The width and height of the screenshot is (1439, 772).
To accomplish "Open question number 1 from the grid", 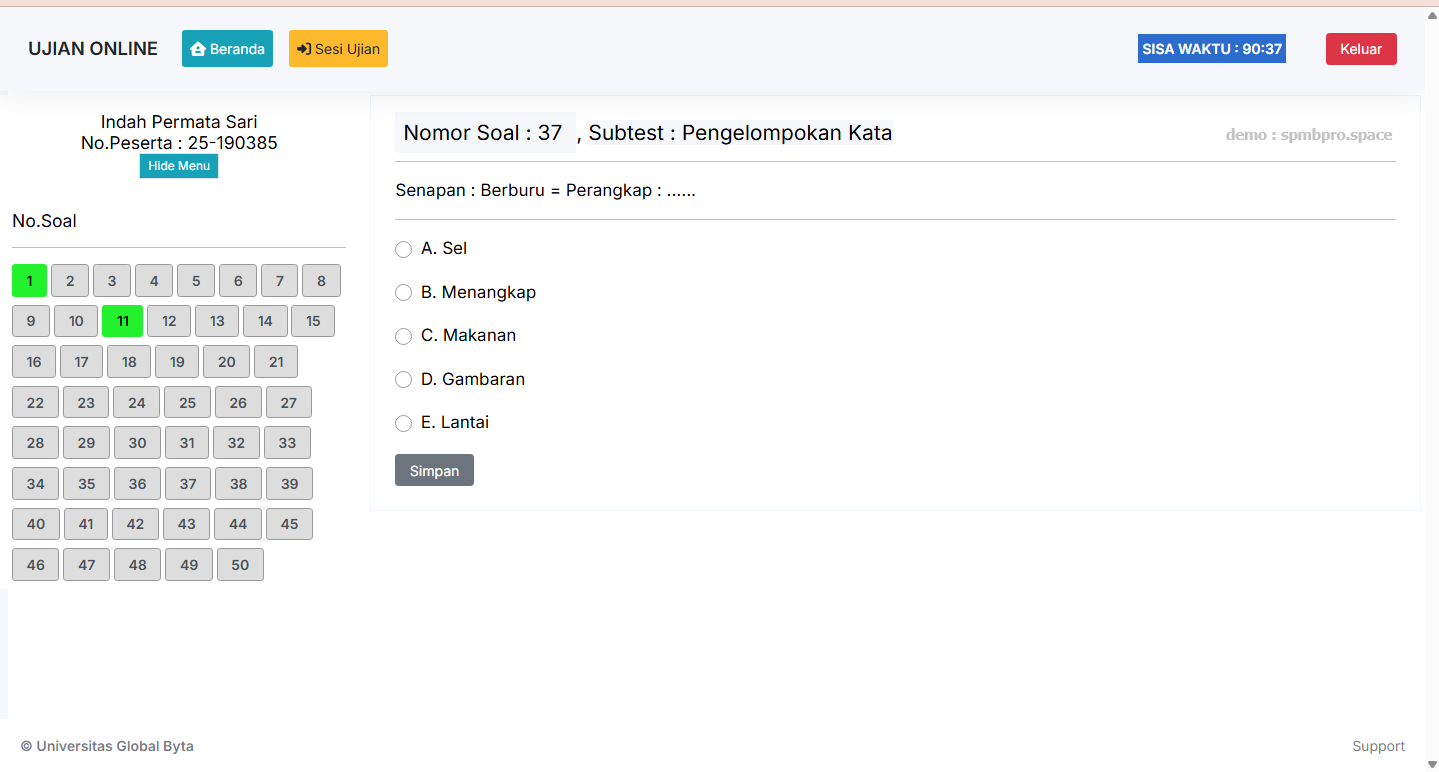I will tap(29, 280).
